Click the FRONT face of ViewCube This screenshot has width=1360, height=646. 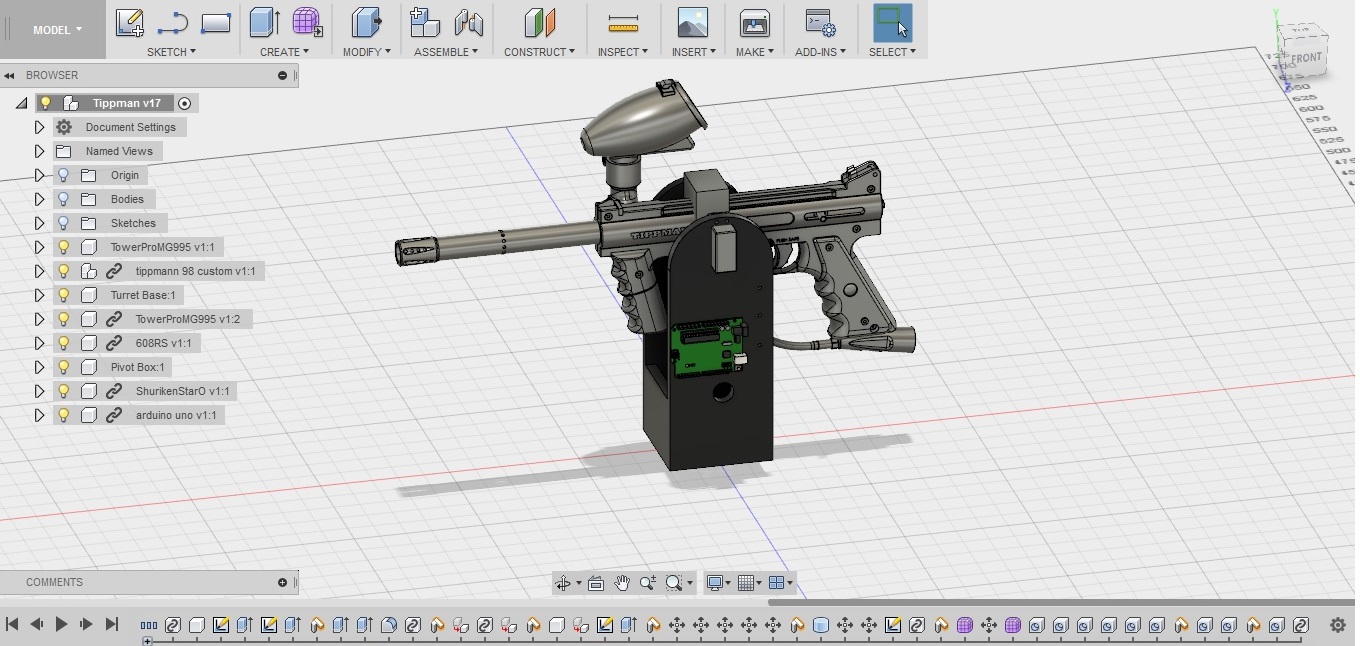point(1306,58)
